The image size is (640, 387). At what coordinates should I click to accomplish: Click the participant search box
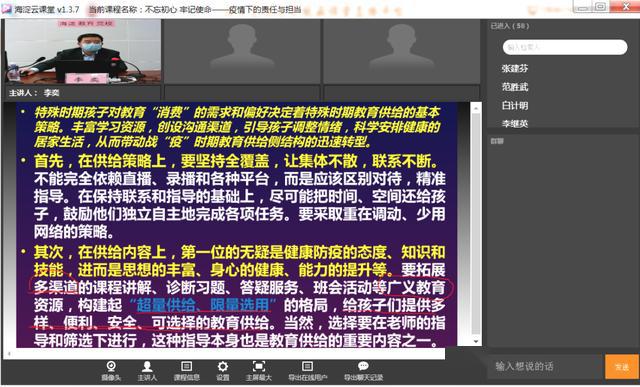click(x=565, y=47)
